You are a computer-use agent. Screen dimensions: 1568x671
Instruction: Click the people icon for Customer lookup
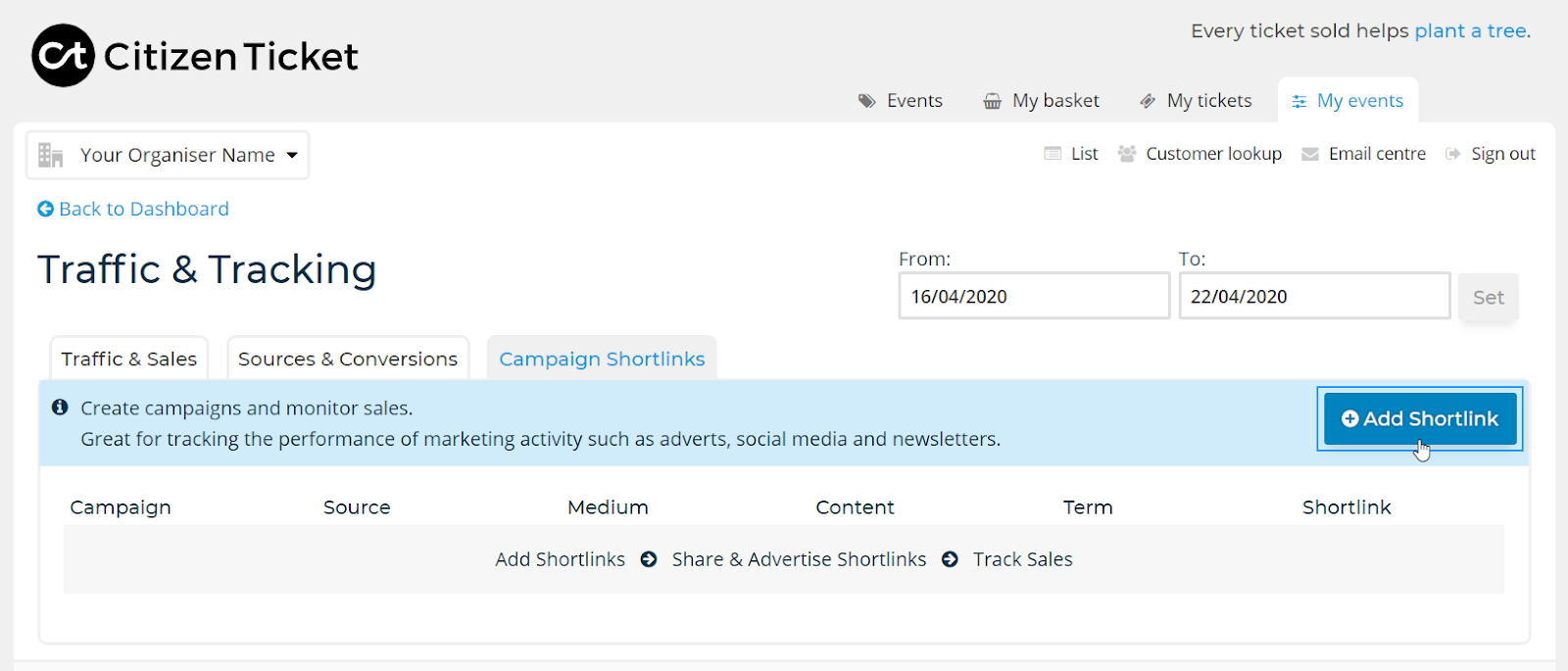pyautogui.click(x=1127, y=154)
